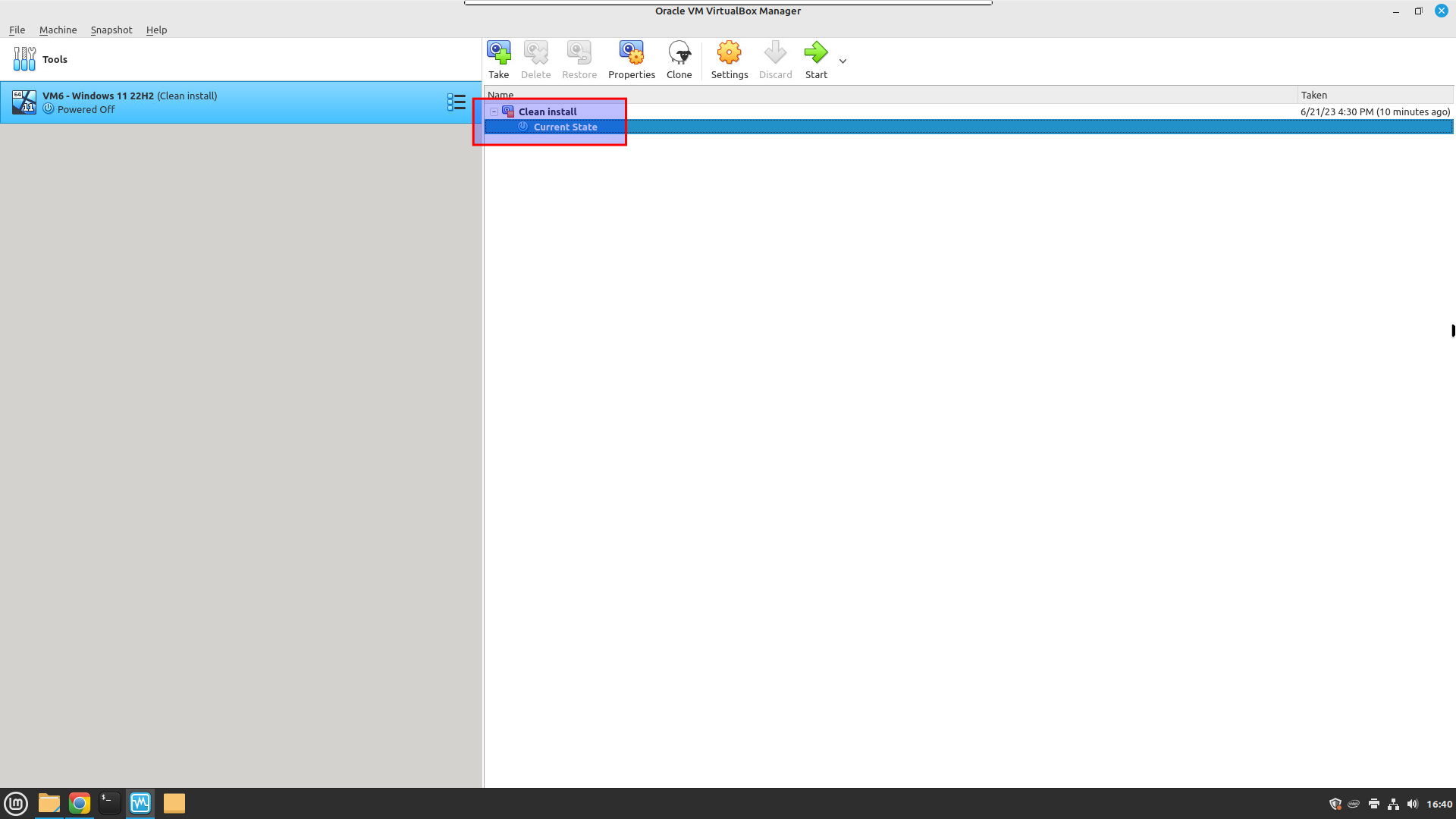
Task: Open the printer tray icon
Action: pos(1373,804)
